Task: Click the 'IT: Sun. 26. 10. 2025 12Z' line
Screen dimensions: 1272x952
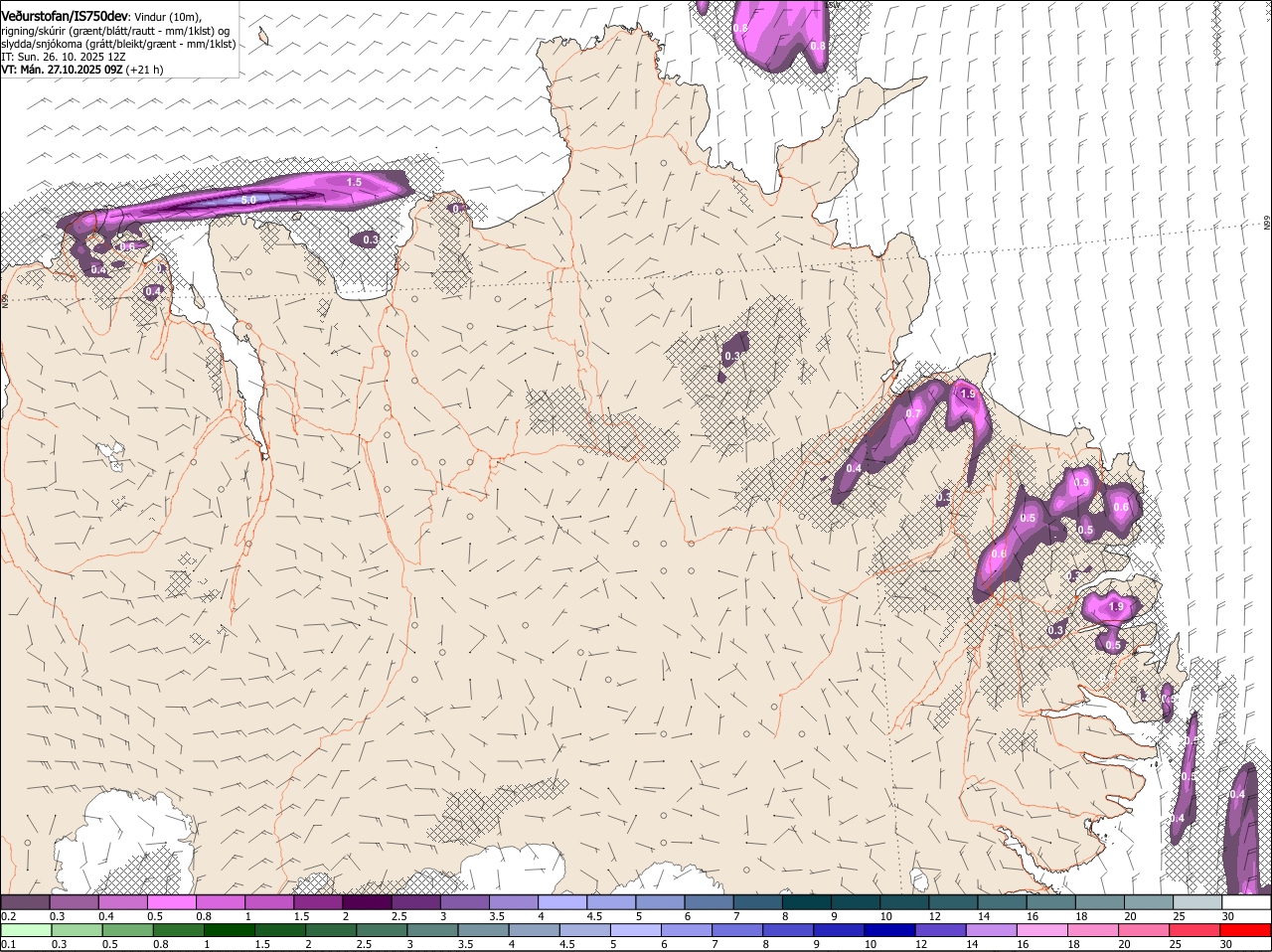Action: [x=64, y=57]
